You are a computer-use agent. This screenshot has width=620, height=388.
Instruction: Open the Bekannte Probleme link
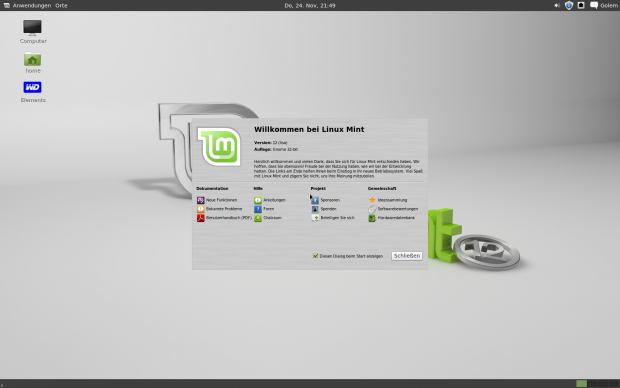point(224,209)
